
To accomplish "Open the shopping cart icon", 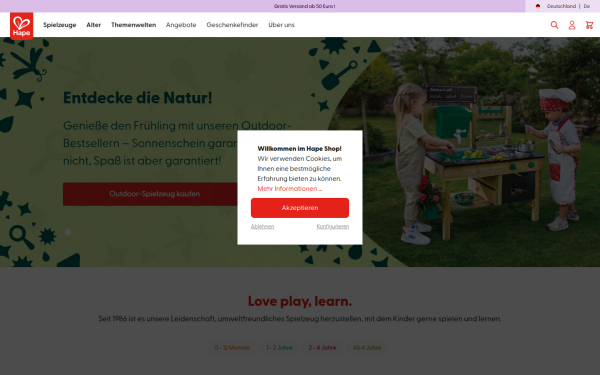I will coord(589,25).
